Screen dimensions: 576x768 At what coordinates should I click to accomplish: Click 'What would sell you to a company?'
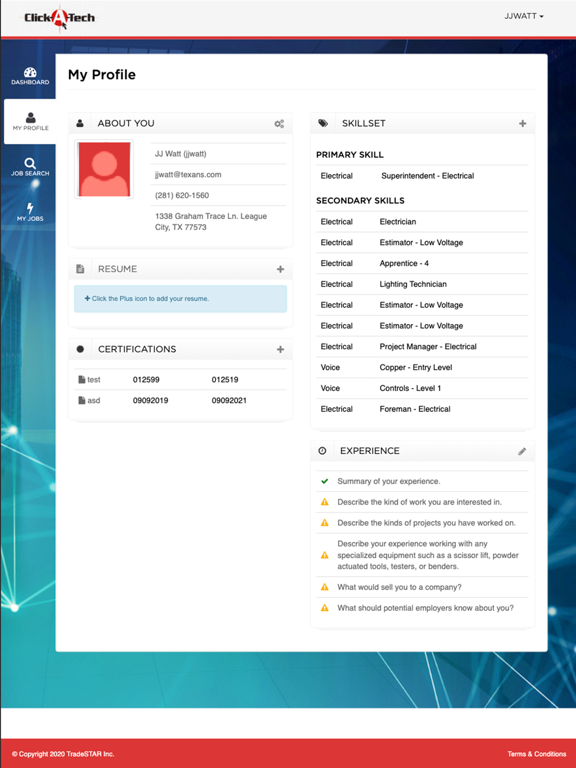399,587
